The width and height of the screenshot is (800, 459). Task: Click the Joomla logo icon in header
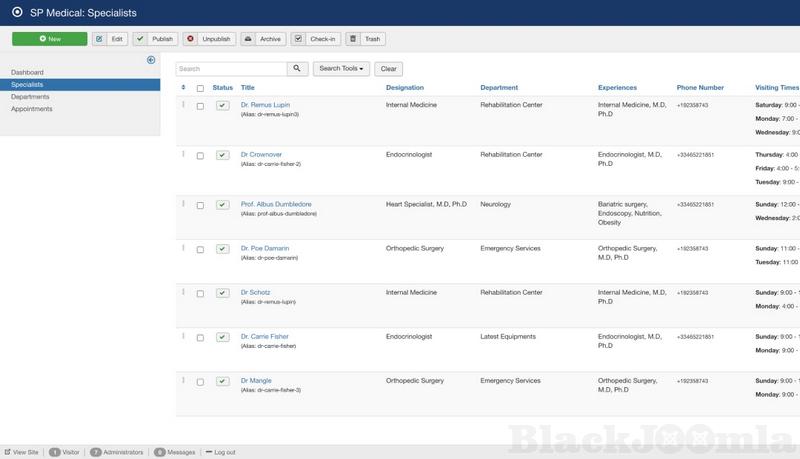pyautogui.click(x=17, y=12)
